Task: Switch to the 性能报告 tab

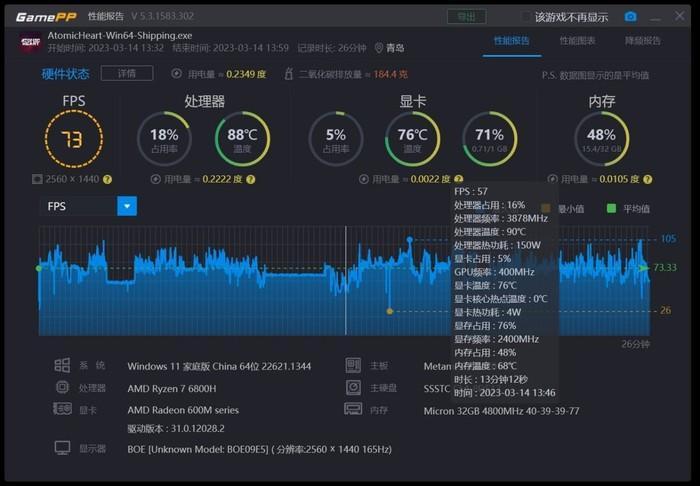Action: click(512, 41)
